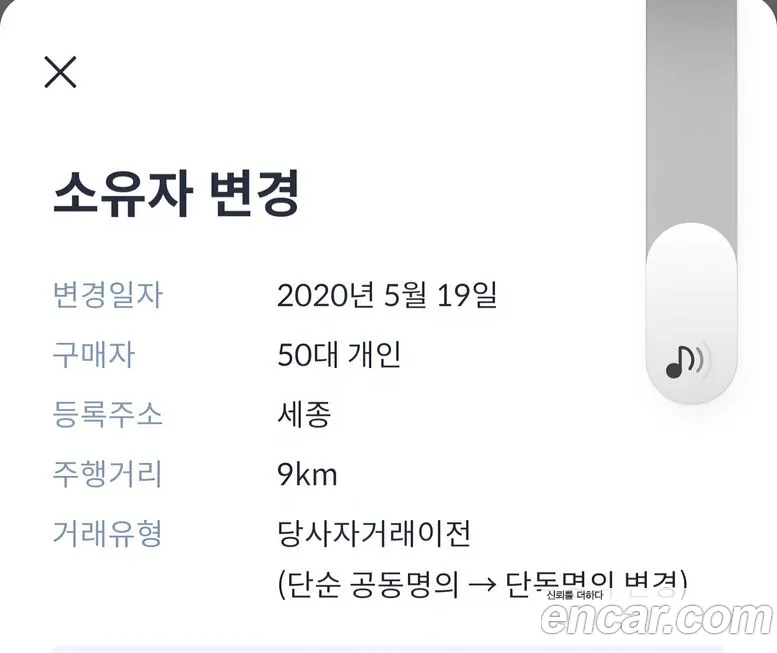Tap the music note volume icon
Image resolution: width=777 pixels, height=653 pixels.
pyautogui.click(x=686, y=361)
